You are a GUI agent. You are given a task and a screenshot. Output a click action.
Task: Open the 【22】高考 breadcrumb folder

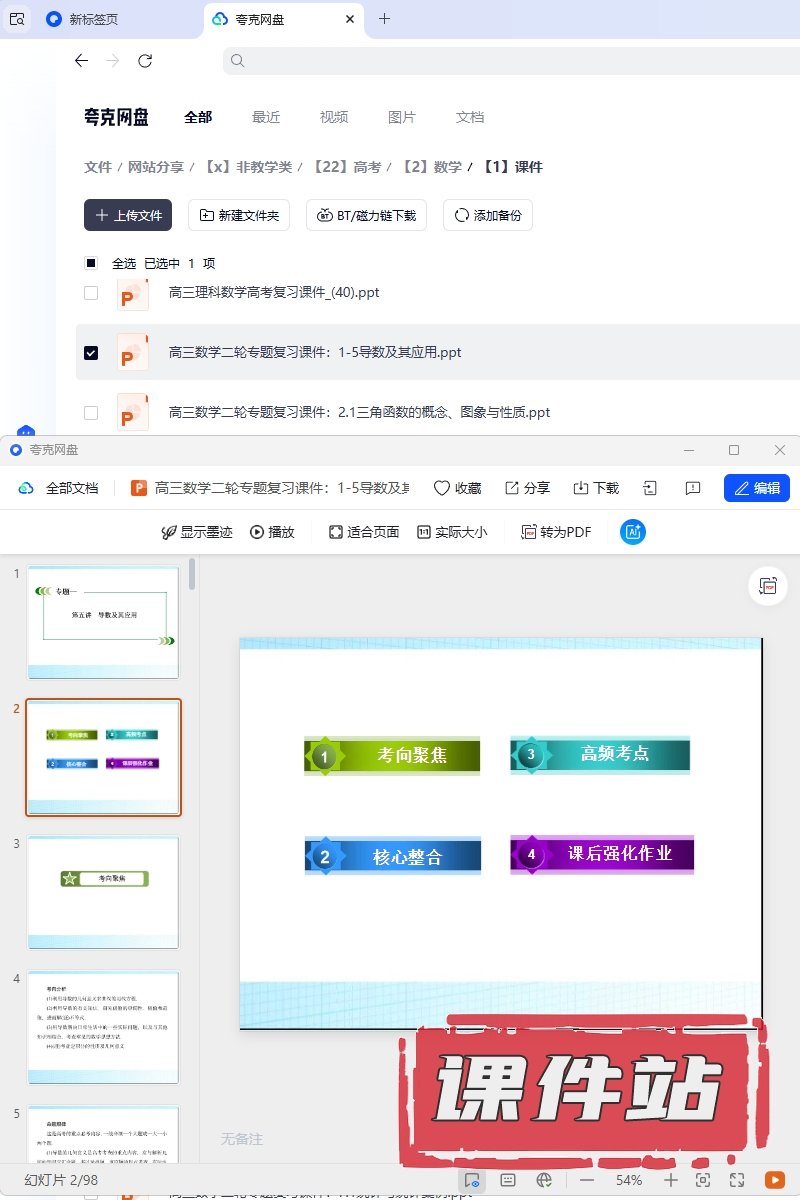point(346,167)
